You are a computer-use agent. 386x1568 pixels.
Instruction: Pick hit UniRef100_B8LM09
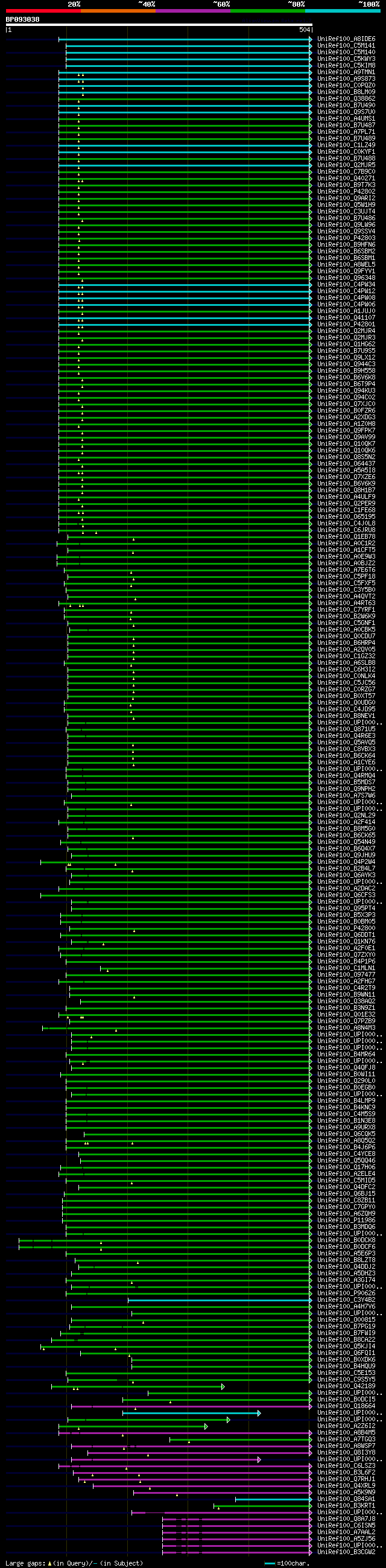tap(346, 92)
